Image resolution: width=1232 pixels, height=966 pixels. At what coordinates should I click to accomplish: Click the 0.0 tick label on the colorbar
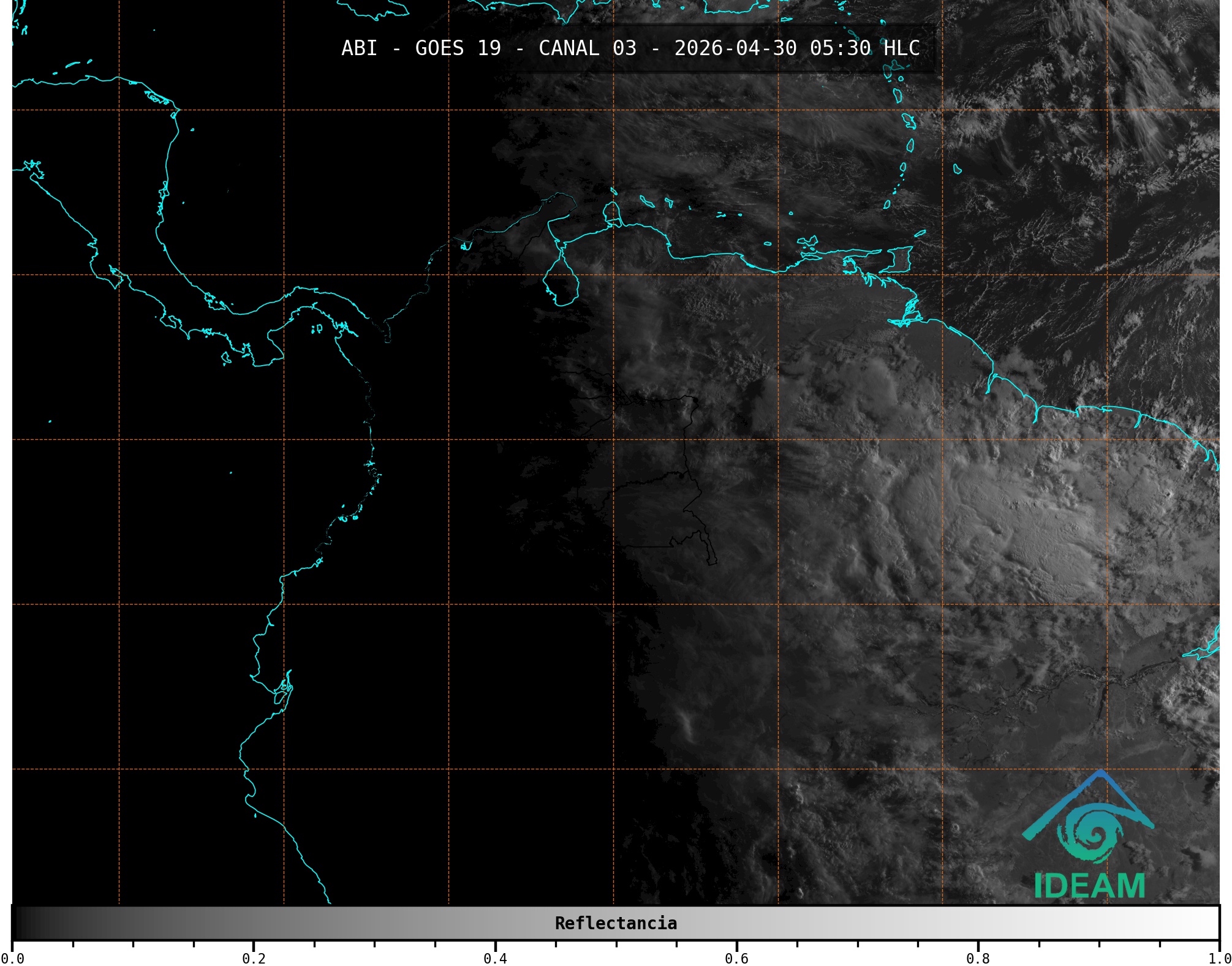(x=12, y=958)
